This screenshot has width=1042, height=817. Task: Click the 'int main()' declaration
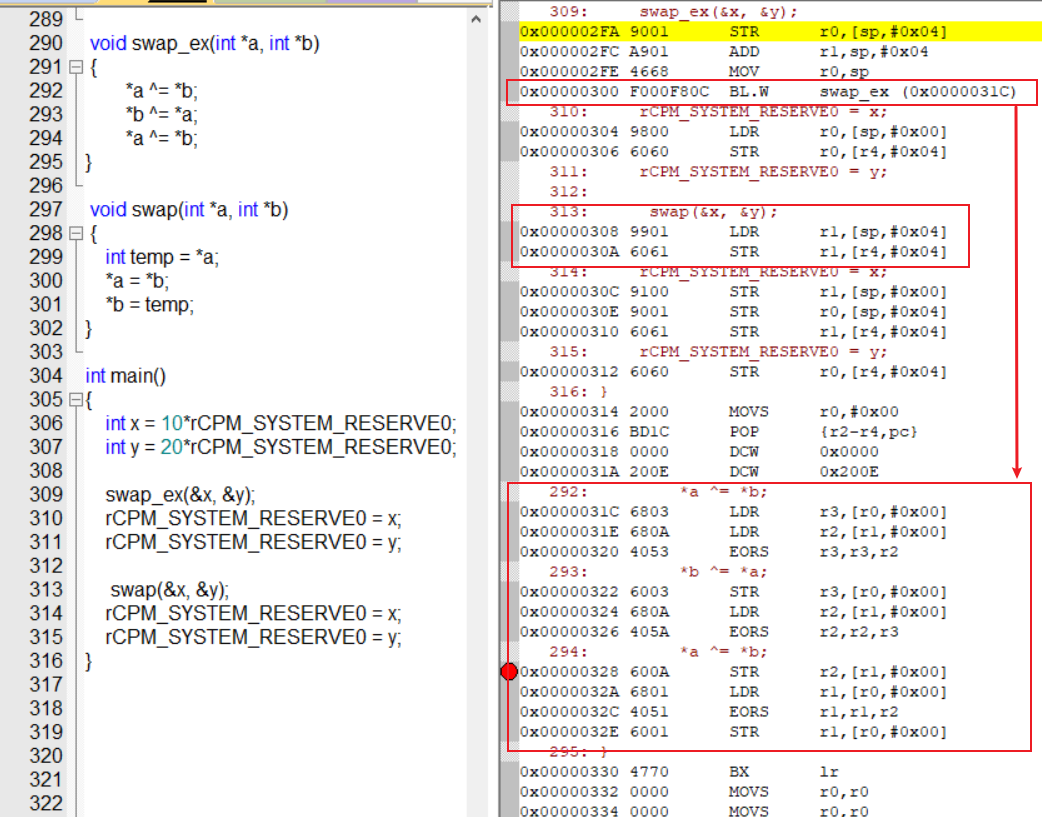pos(126,376)
